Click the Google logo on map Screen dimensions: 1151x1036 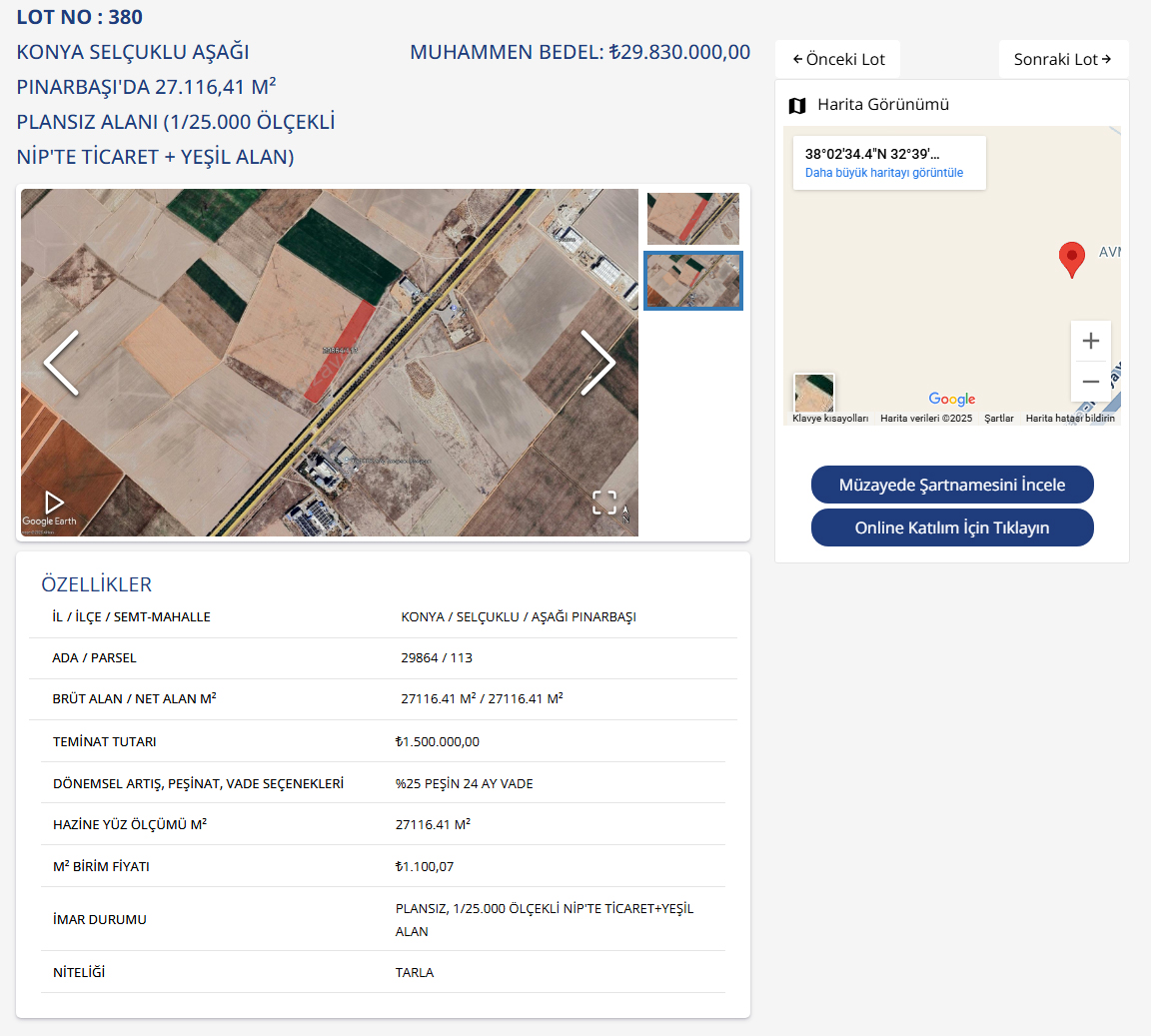[951, 399]
